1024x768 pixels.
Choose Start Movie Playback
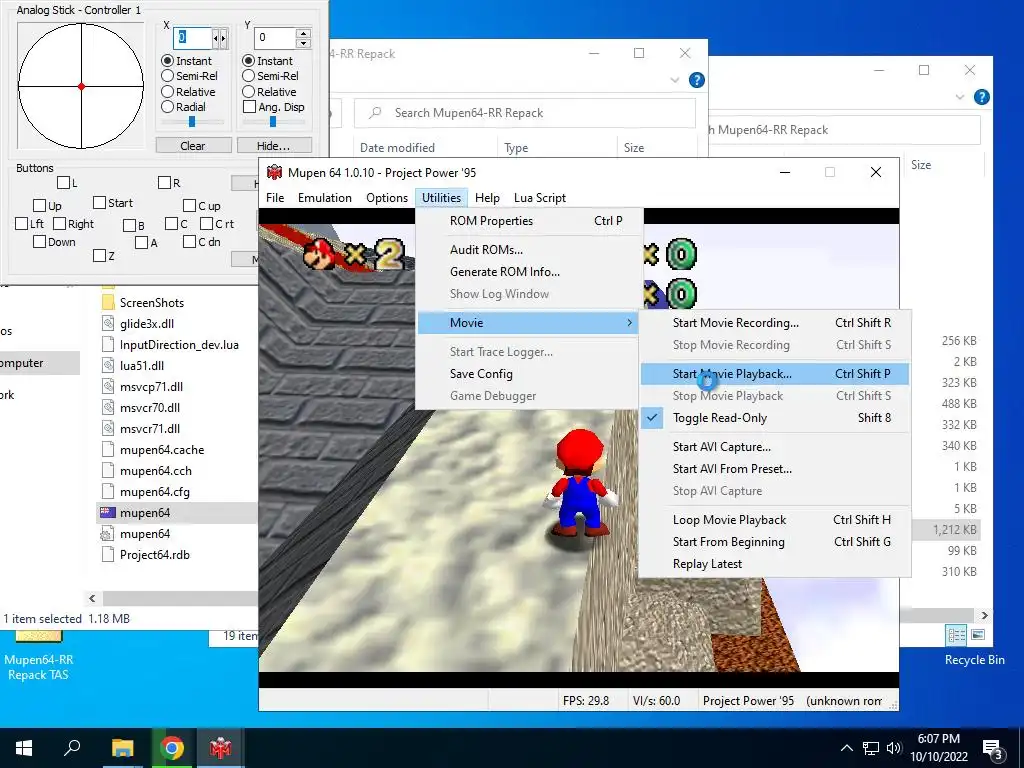tap(775, 374)
